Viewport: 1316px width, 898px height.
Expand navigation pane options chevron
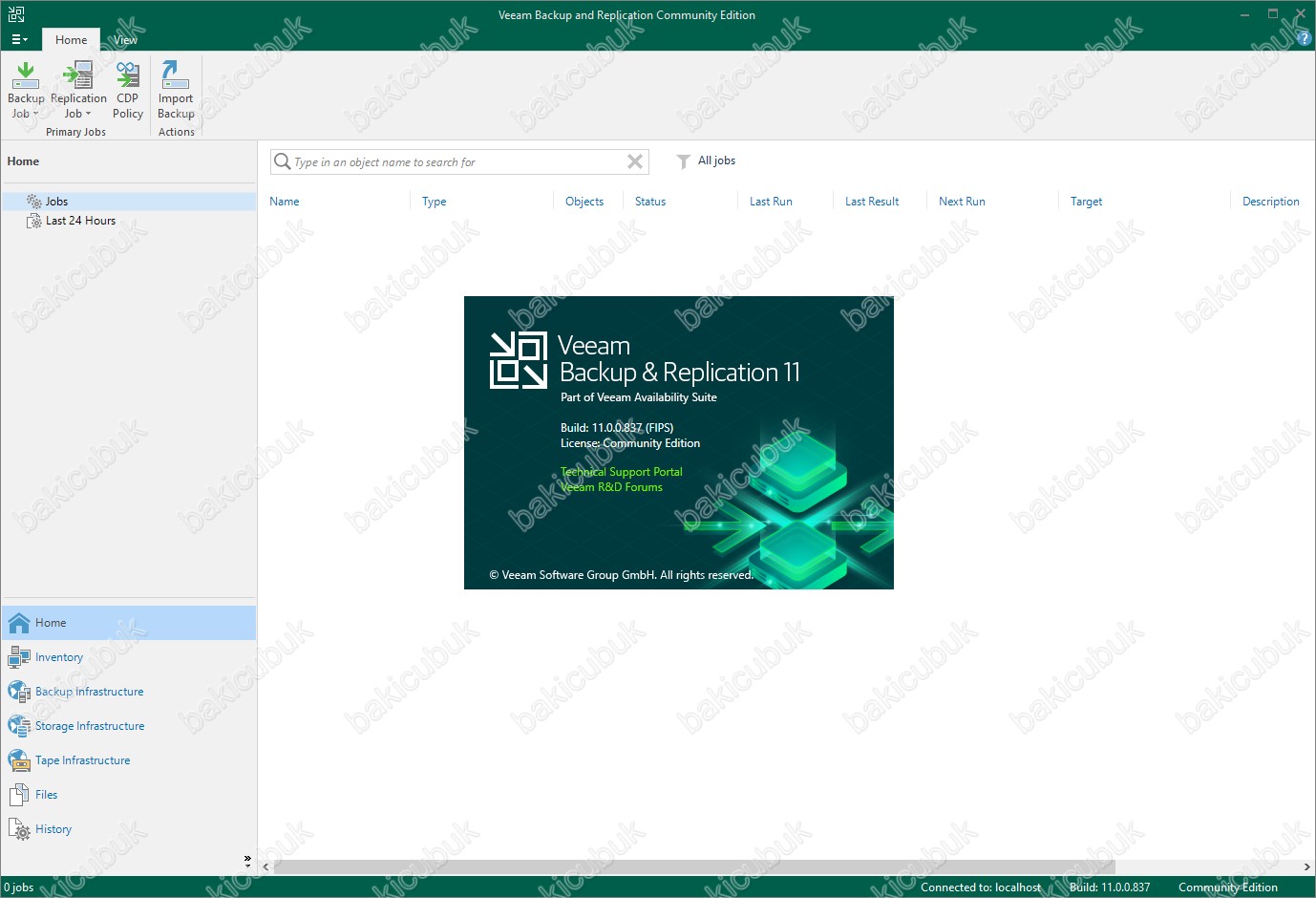[247, 860]
